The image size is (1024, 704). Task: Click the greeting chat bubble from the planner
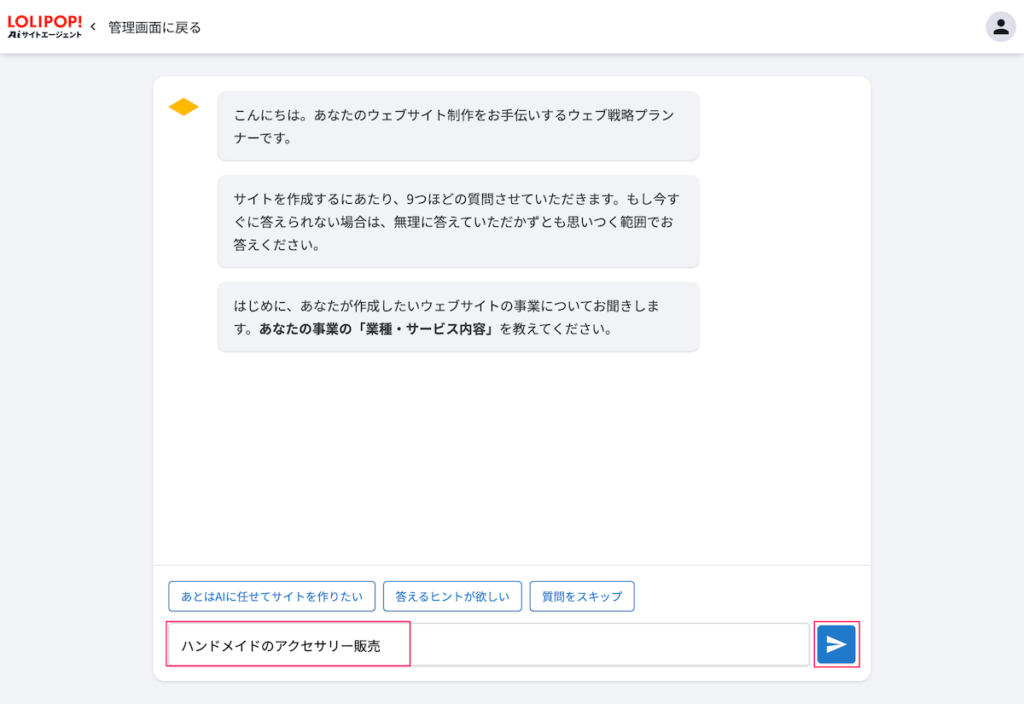458,126
